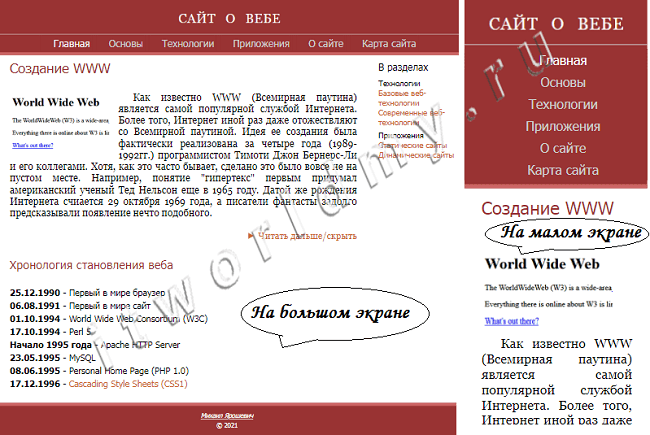
Task: Click the Cascading Style Sheets (CSS1) link
Action: tap(128, 384)
